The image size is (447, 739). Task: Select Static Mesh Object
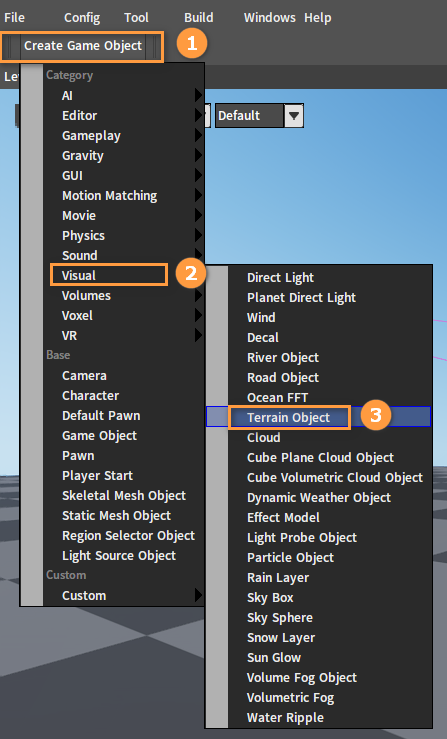click(116, 516)
